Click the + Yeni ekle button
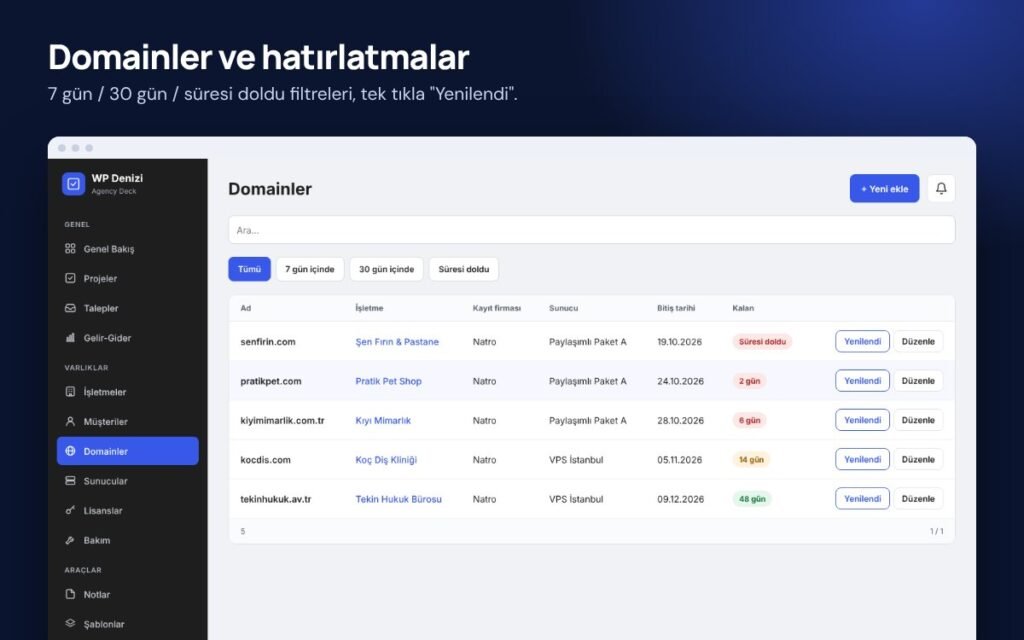This screenshot has height=640, width=1024. coord(884,188)
